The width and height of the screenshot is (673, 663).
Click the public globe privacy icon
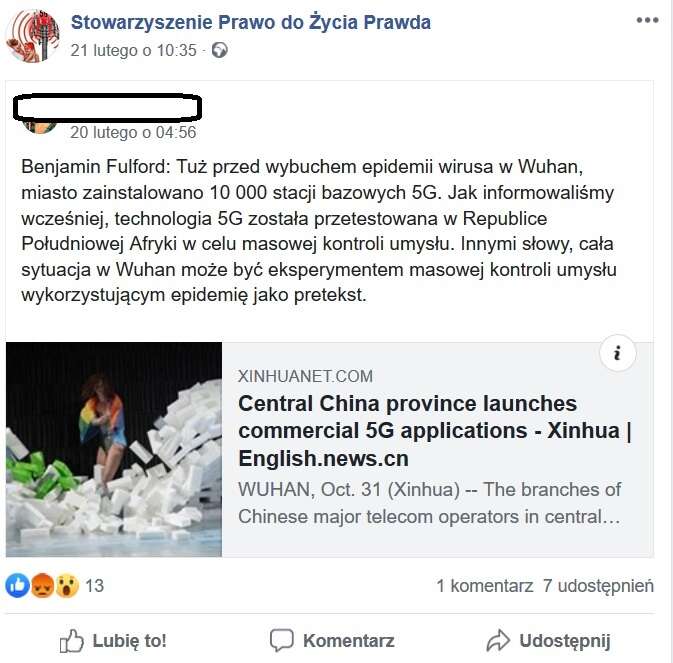point(219,50)
